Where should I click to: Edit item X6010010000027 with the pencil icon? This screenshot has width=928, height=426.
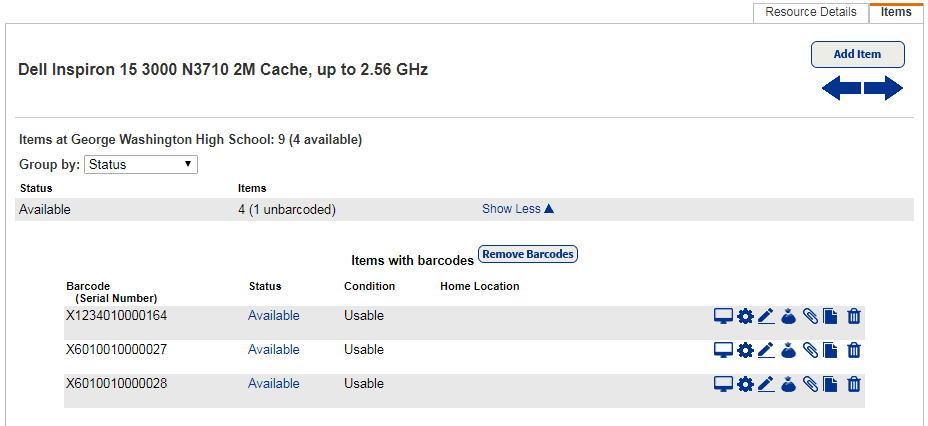pyautogui.click(x=766, y=350)
